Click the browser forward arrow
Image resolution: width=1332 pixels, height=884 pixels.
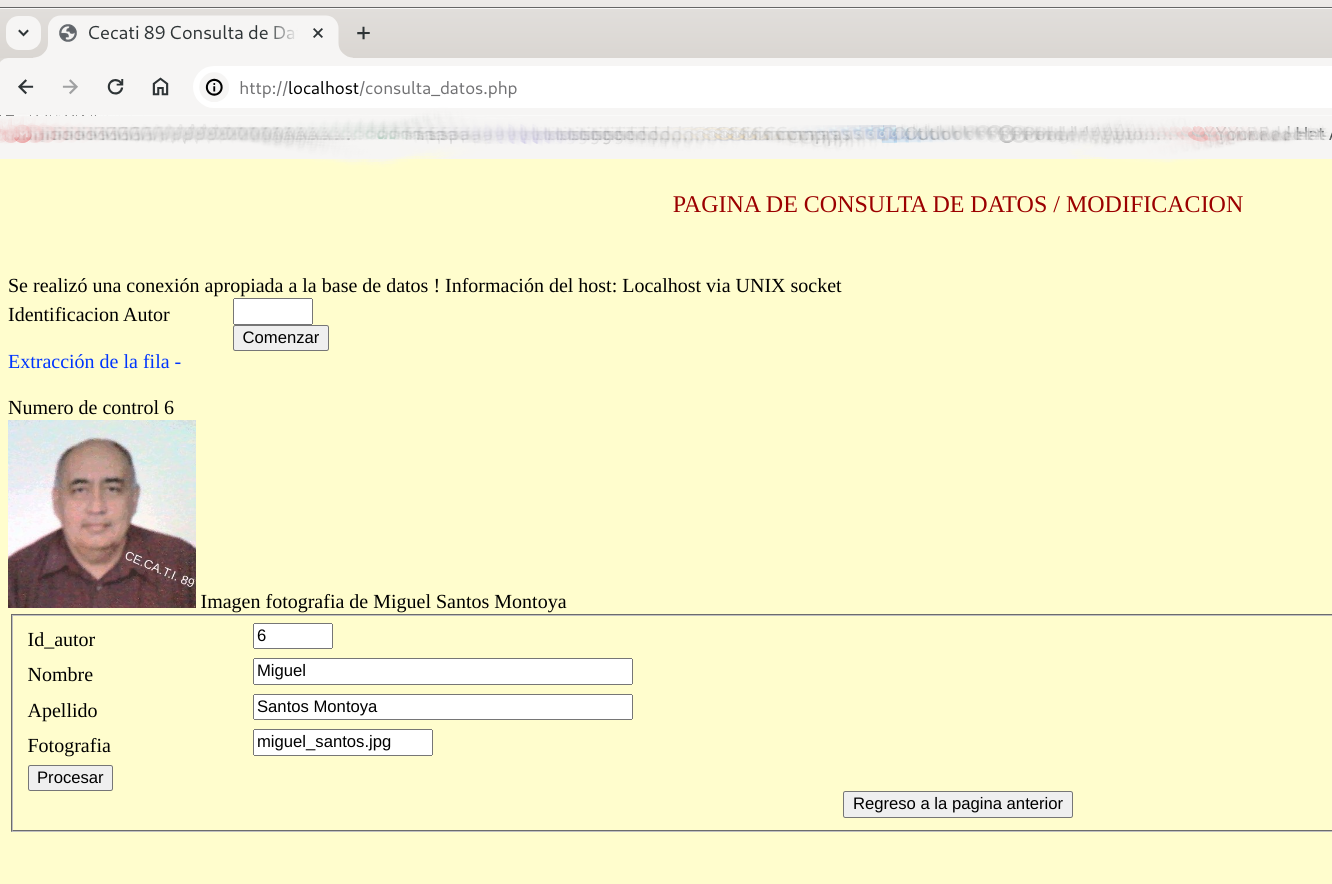click(70, 87)
